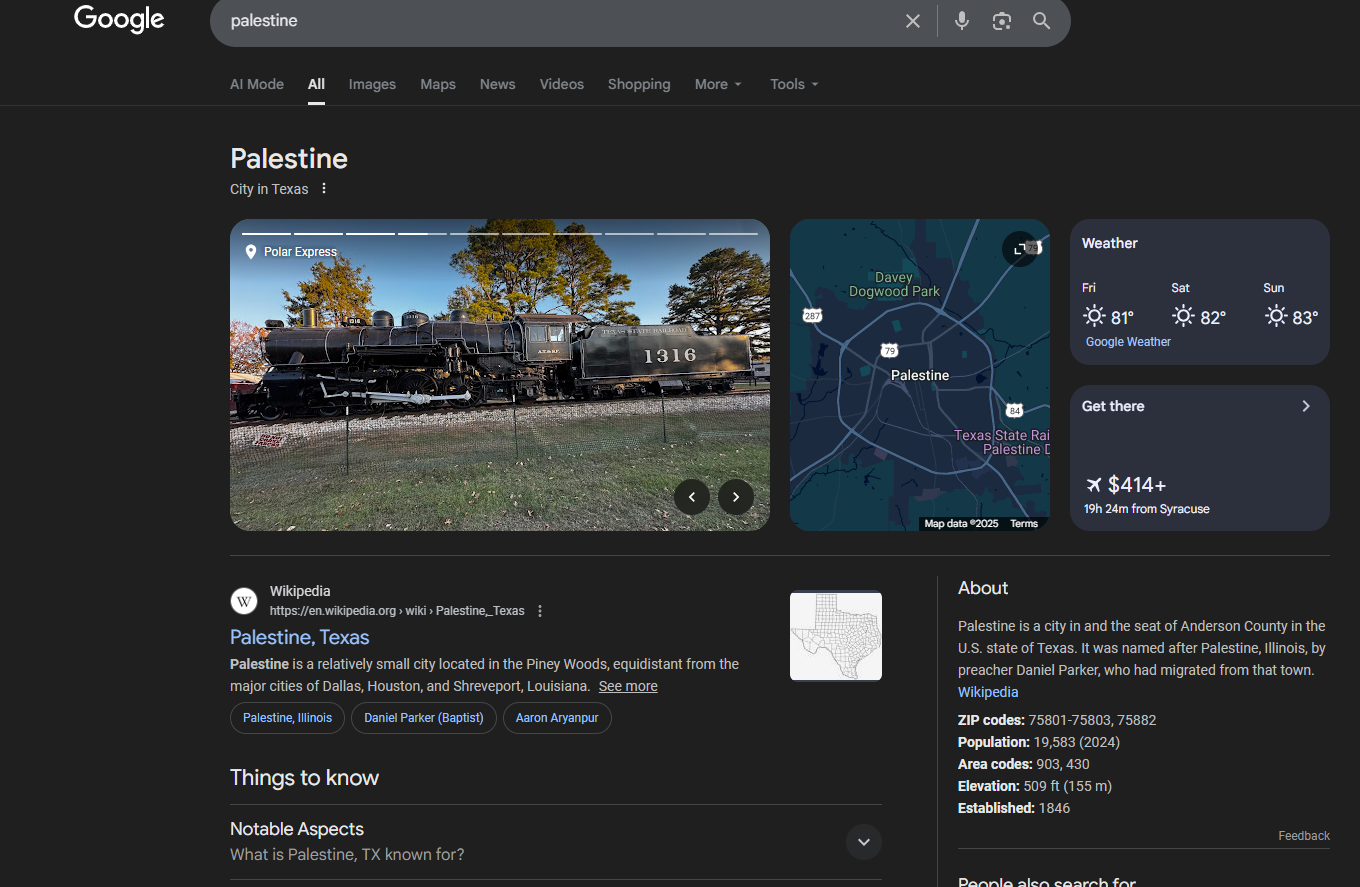Open more options beside City in Texas
Screen dimensions: 1360x887
pos(323,189)
